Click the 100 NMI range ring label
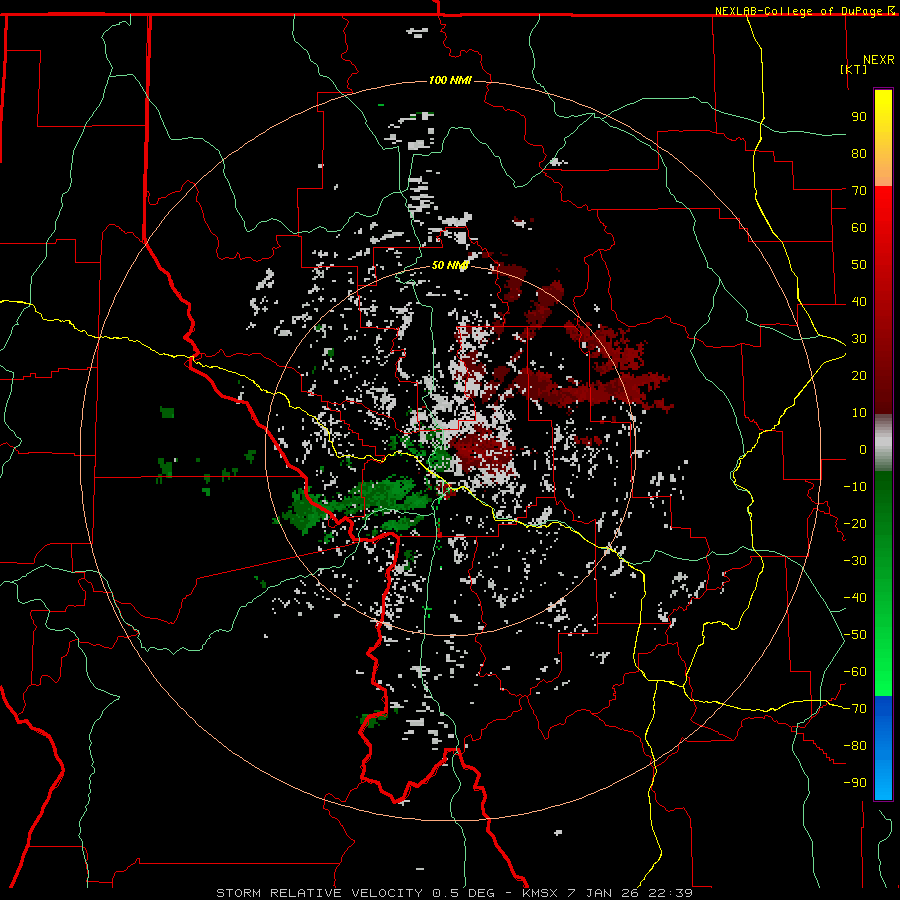Viewport: 900px width, 900px height. tap(450, 80)
